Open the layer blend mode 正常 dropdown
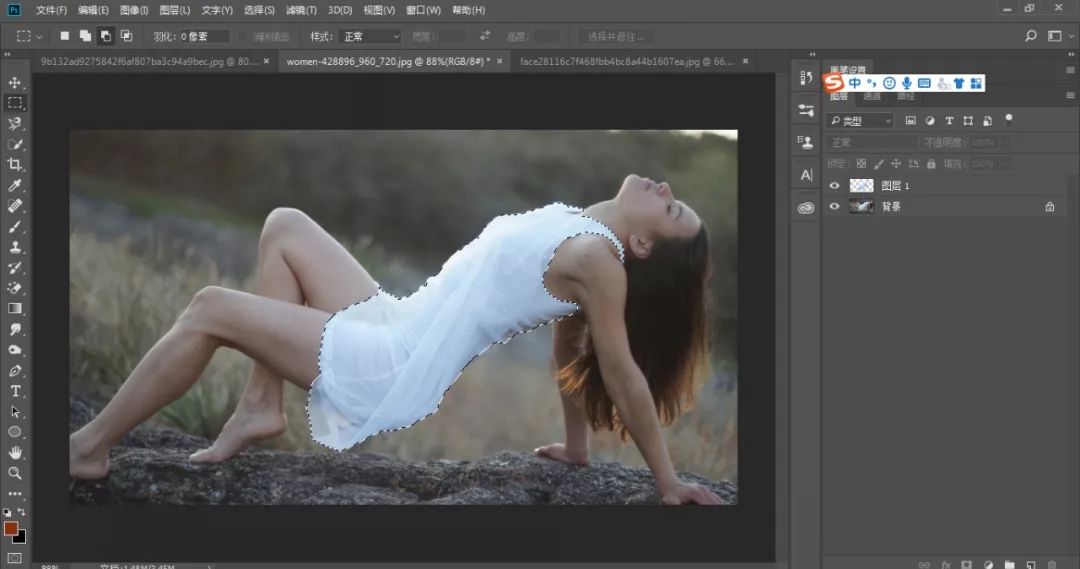The image size is (1080, 569). [x=871, y=143]
